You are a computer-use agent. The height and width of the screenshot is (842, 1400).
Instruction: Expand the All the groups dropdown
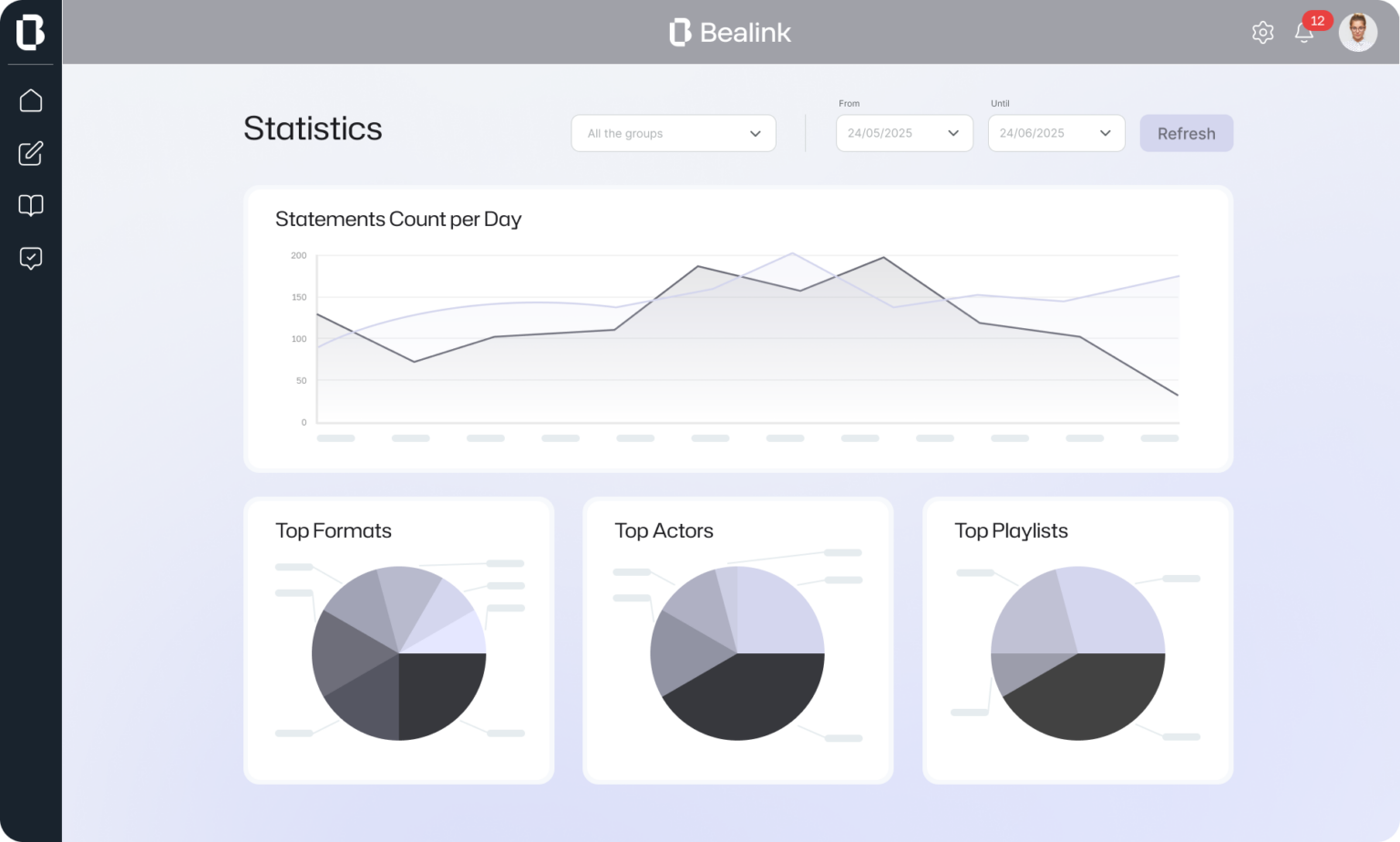pyautogui.click(x=674, y=133)
